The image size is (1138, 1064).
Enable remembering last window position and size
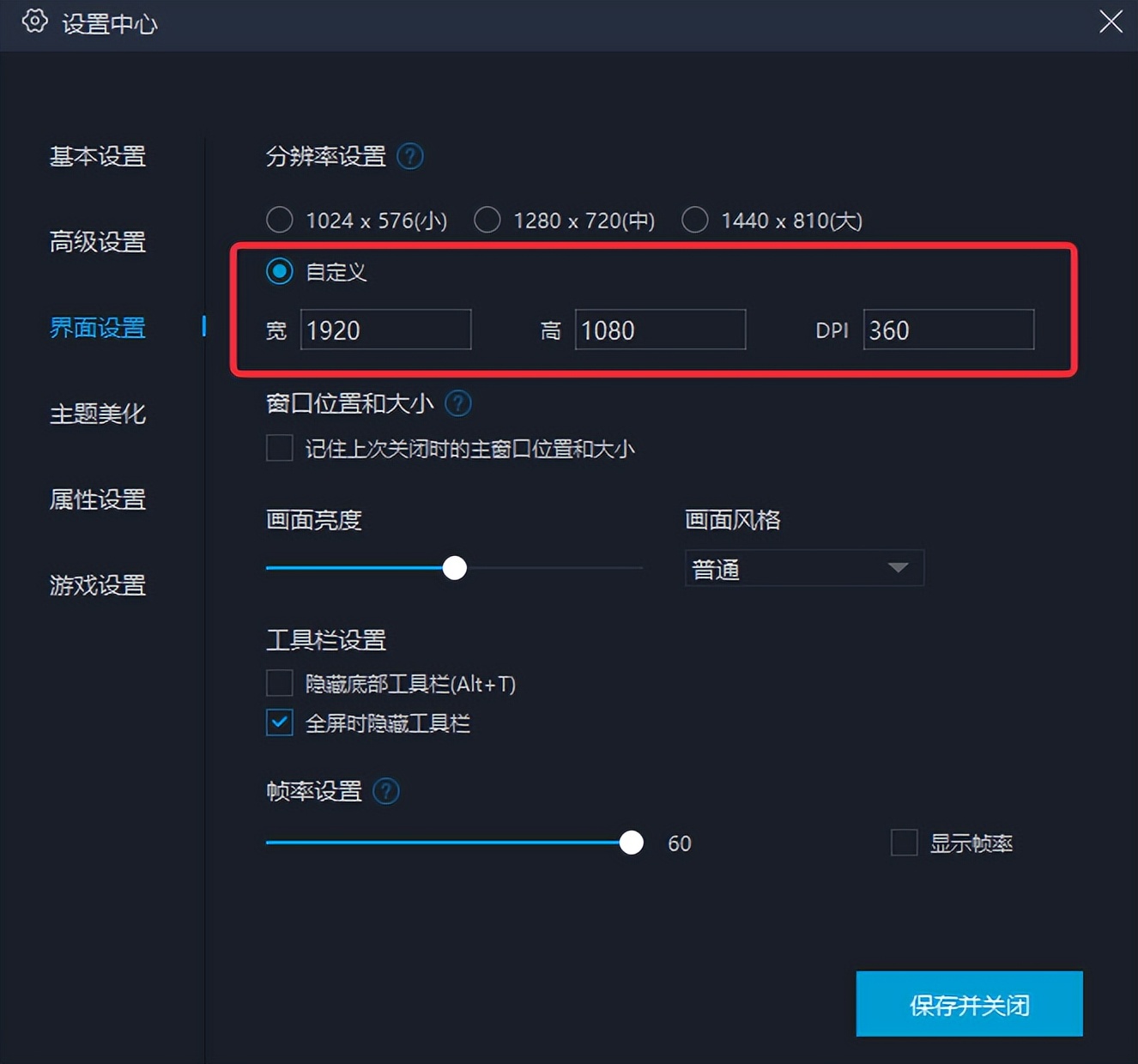point(279,447)
